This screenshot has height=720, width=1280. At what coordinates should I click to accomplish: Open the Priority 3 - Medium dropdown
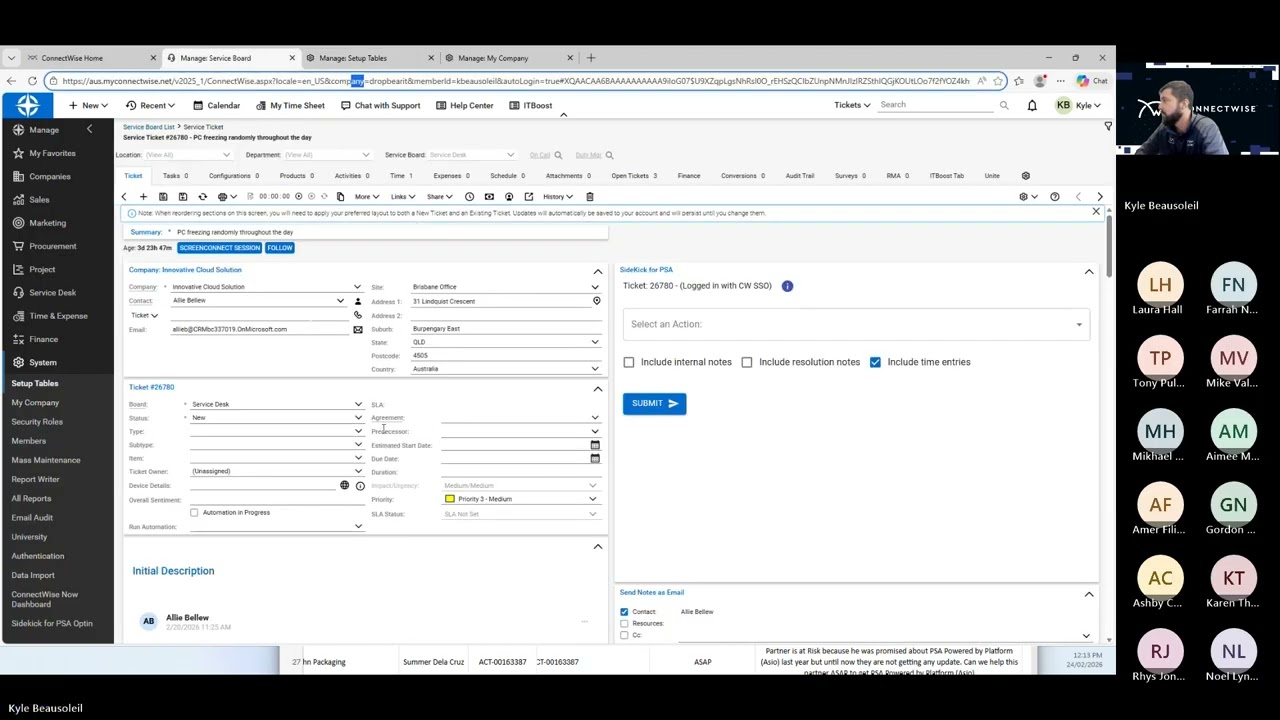tap(520, 499)
